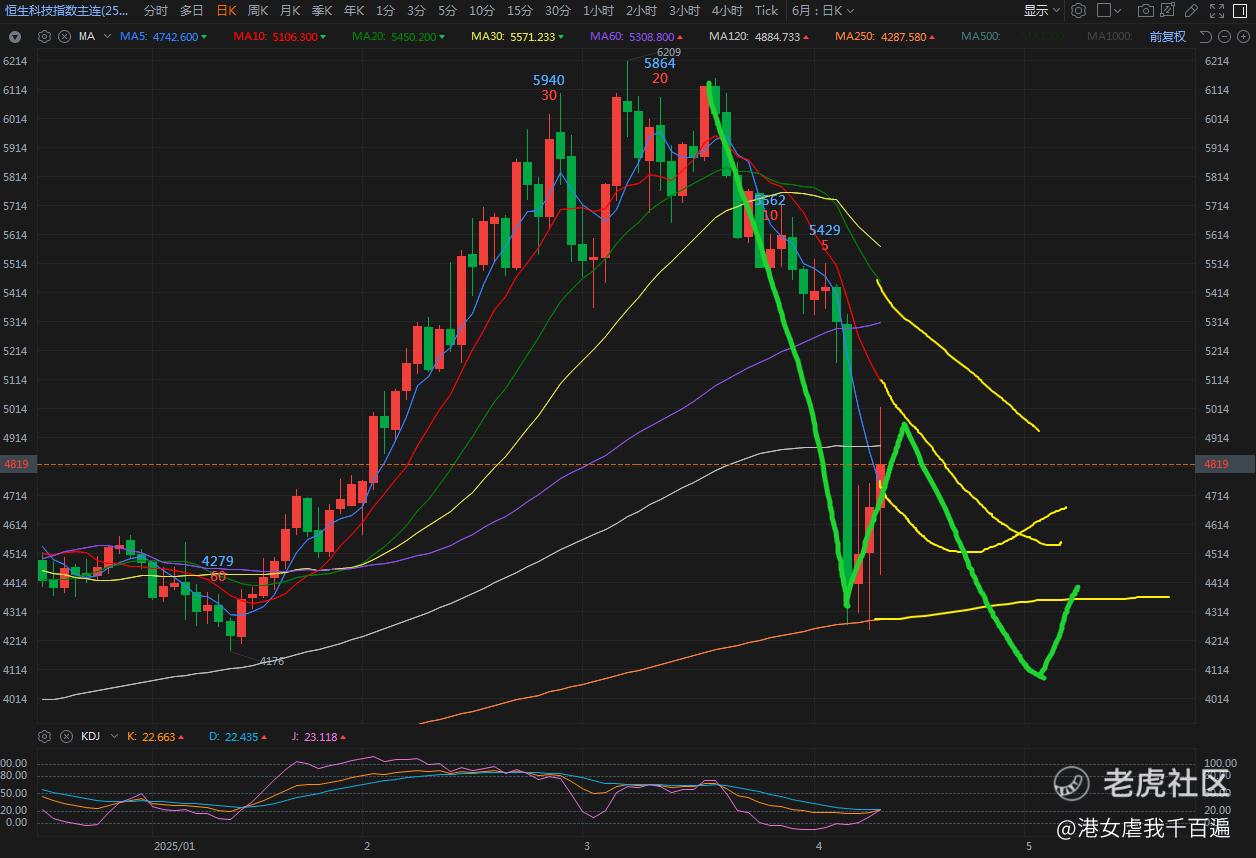
Task: Zoom out the chart with minus icon
Action: [1223, 36]
